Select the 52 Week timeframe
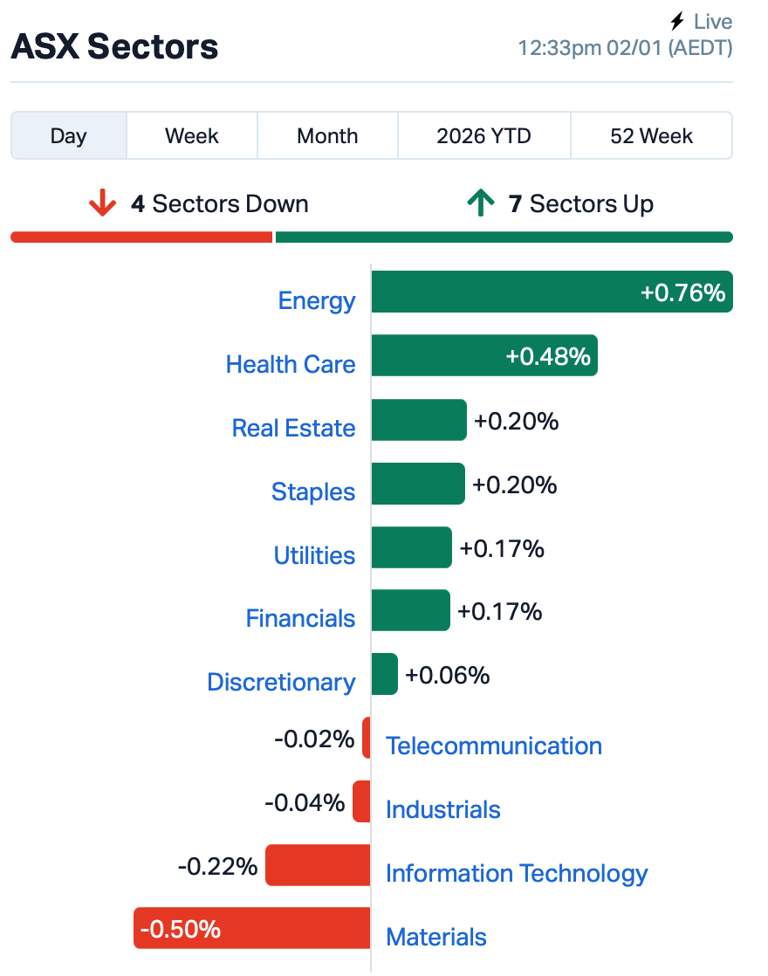 pos(651,135)
